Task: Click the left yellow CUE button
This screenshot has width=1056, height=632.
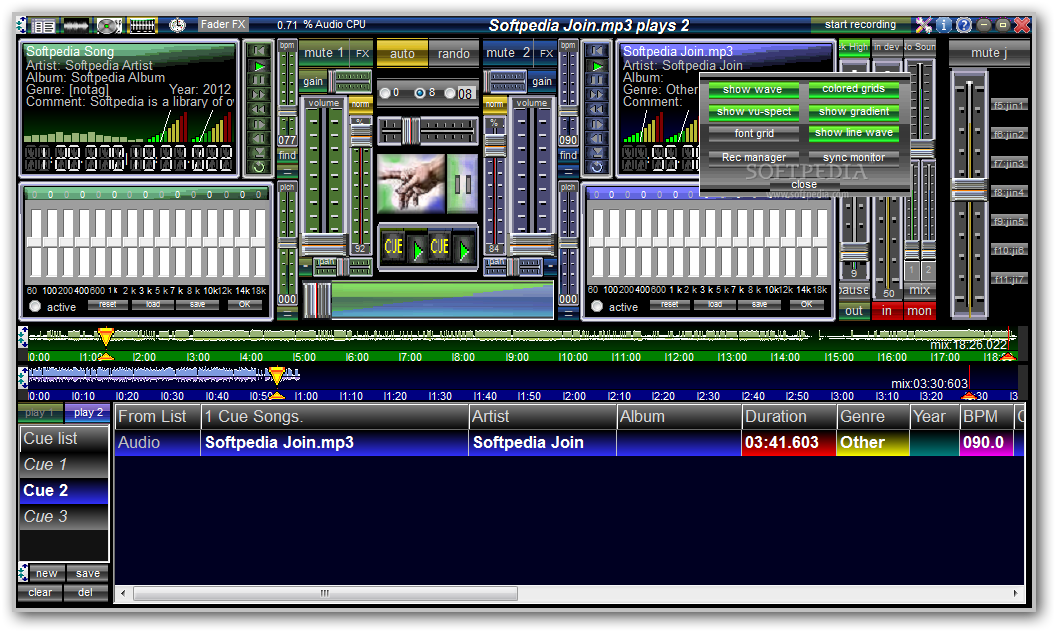Action: (393, 247)
